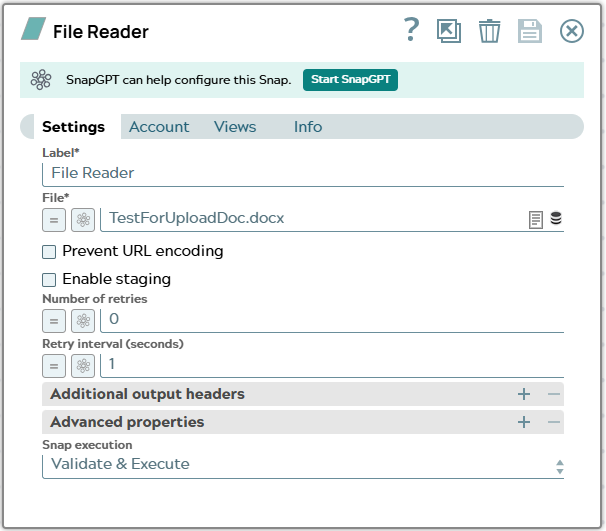Viewport: 606px width, 531px height.
Task: Click the SnapGPT logo in the banner
Action: point(41,80)
